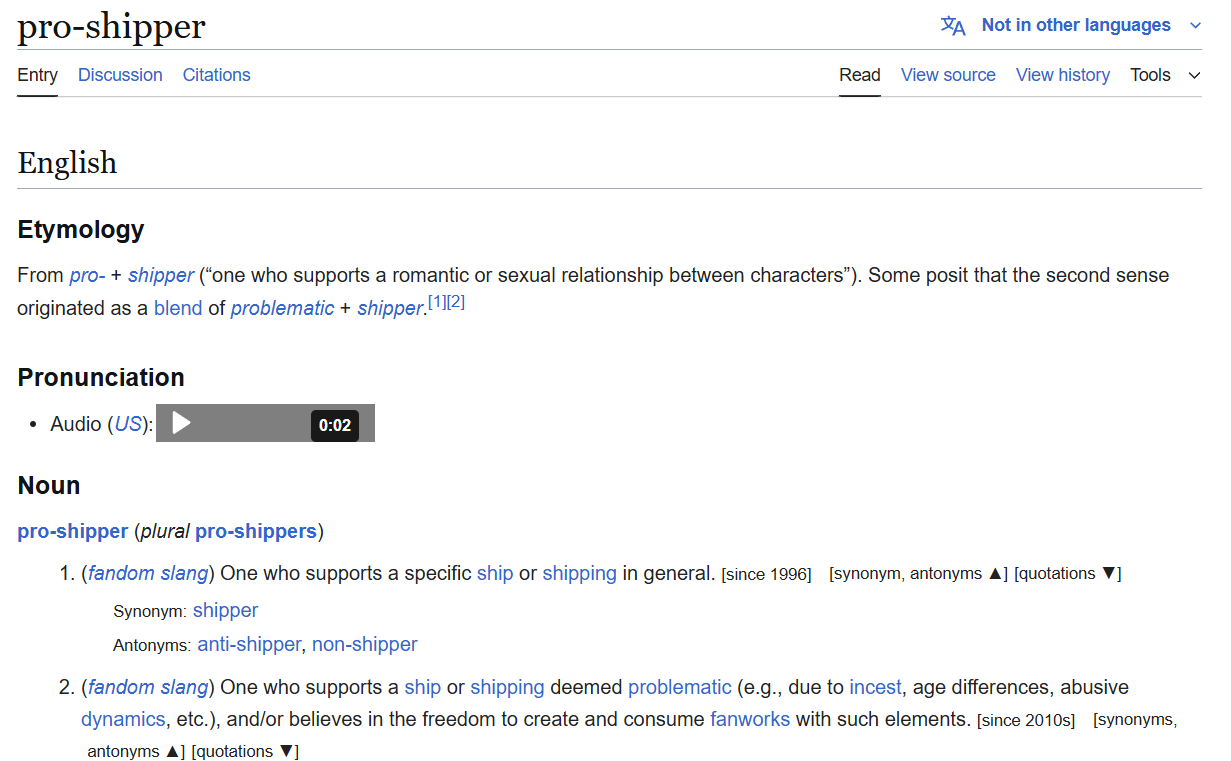Open the first shipper link in Etymology
Image resolution: width=1231 pixels, height=761 pixels.
(x=161, y=275)
